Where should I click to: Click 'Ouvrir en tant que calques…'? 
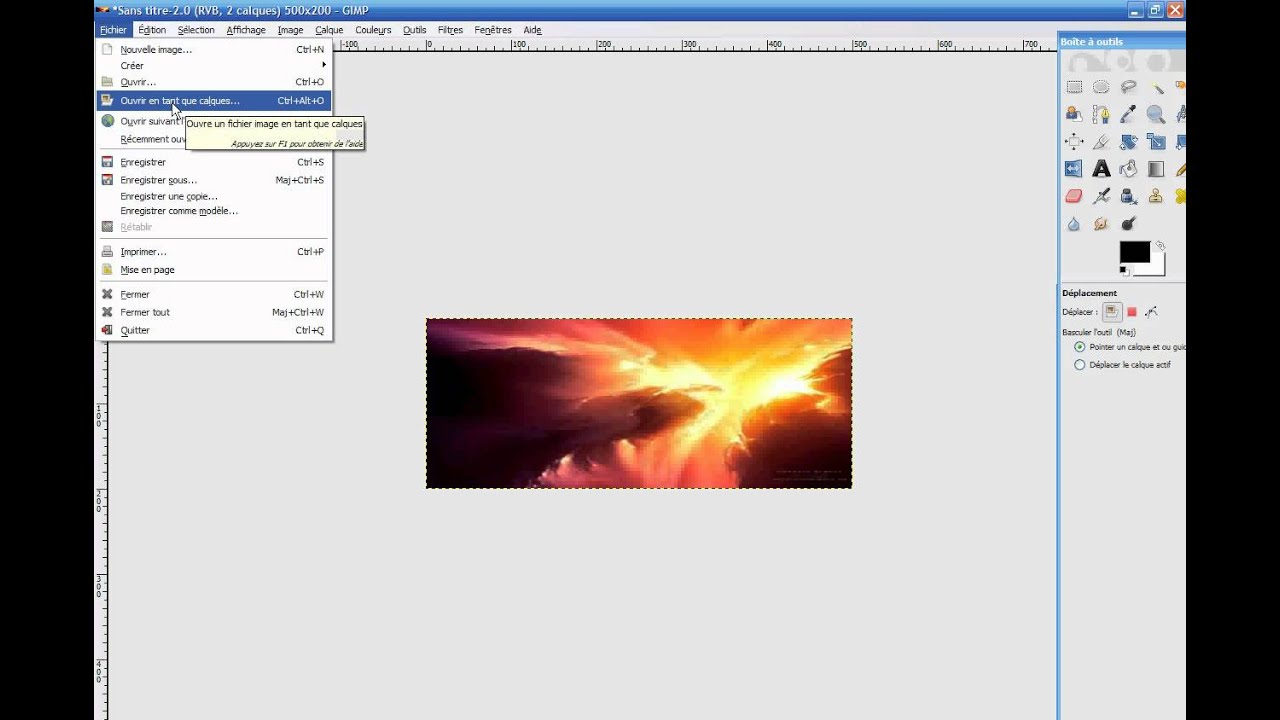coord(214,100)
